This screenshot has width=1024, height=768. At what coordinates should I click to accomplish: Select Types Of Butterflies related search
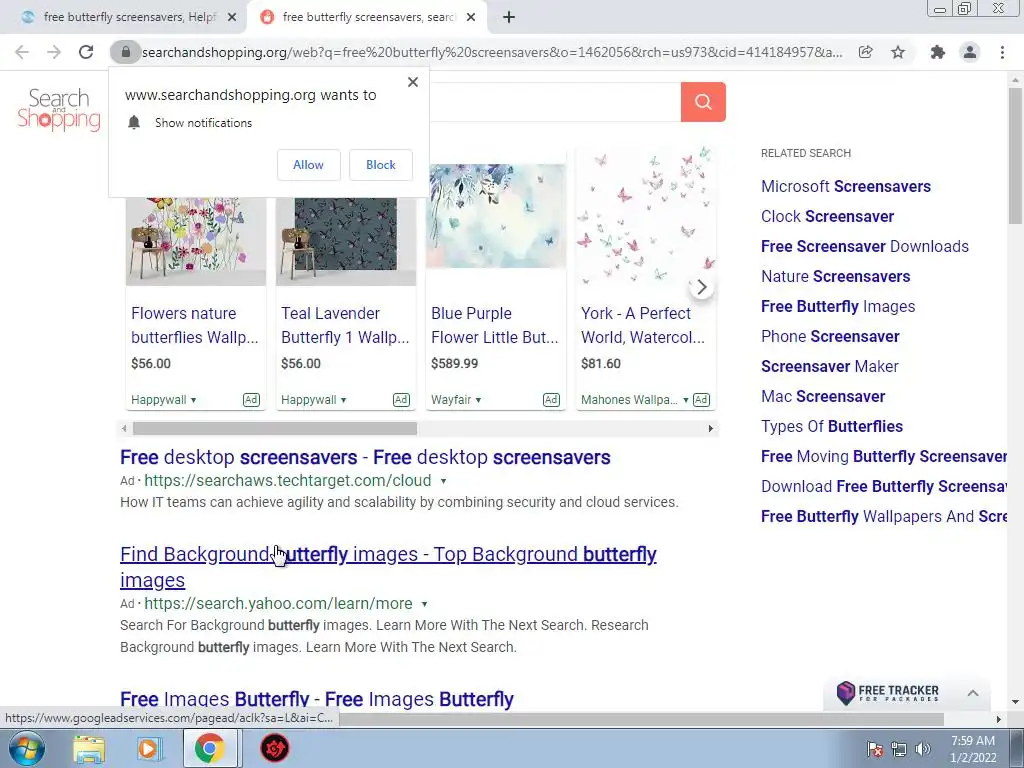tap(832, 427)
